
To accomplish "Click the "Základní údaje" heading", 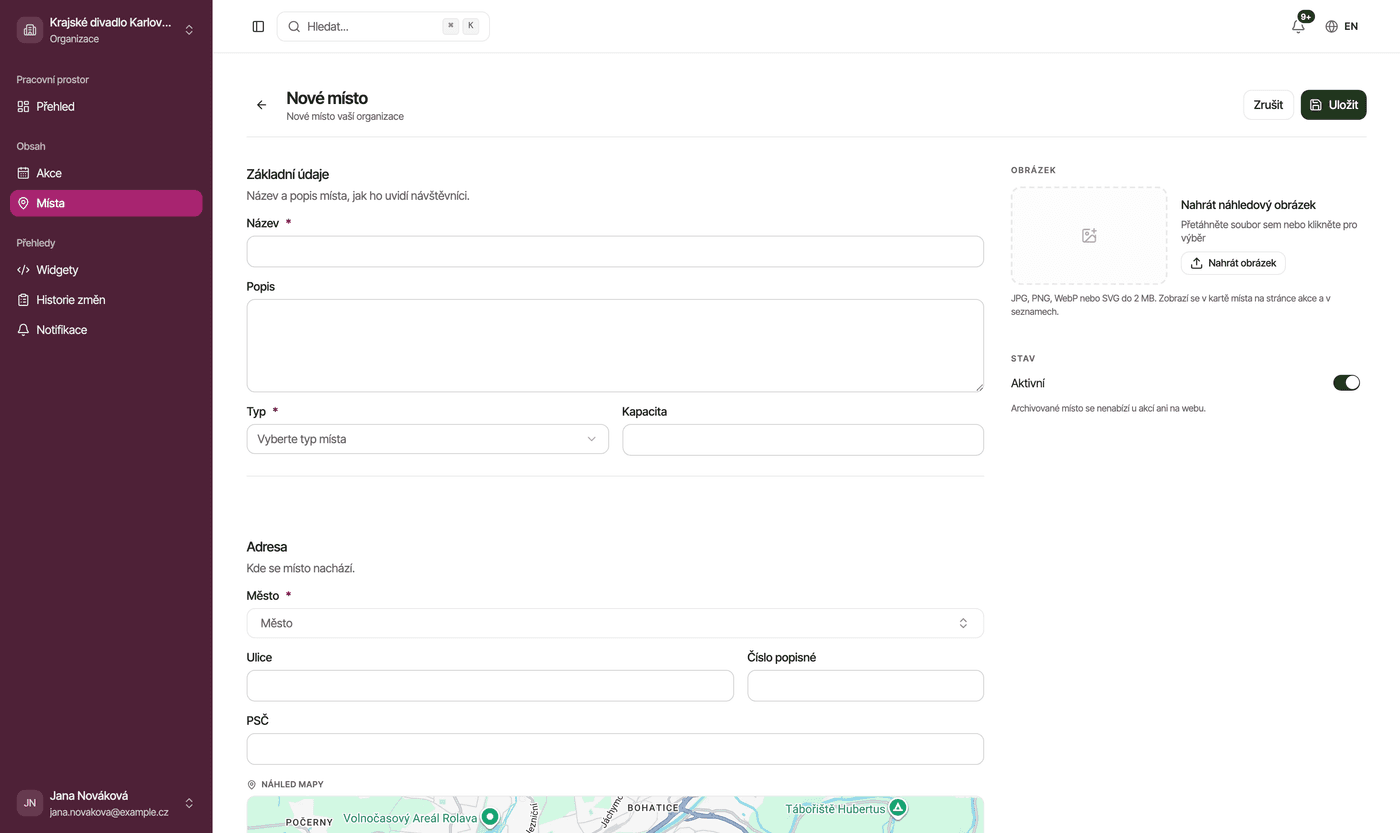I will point(288,174).
